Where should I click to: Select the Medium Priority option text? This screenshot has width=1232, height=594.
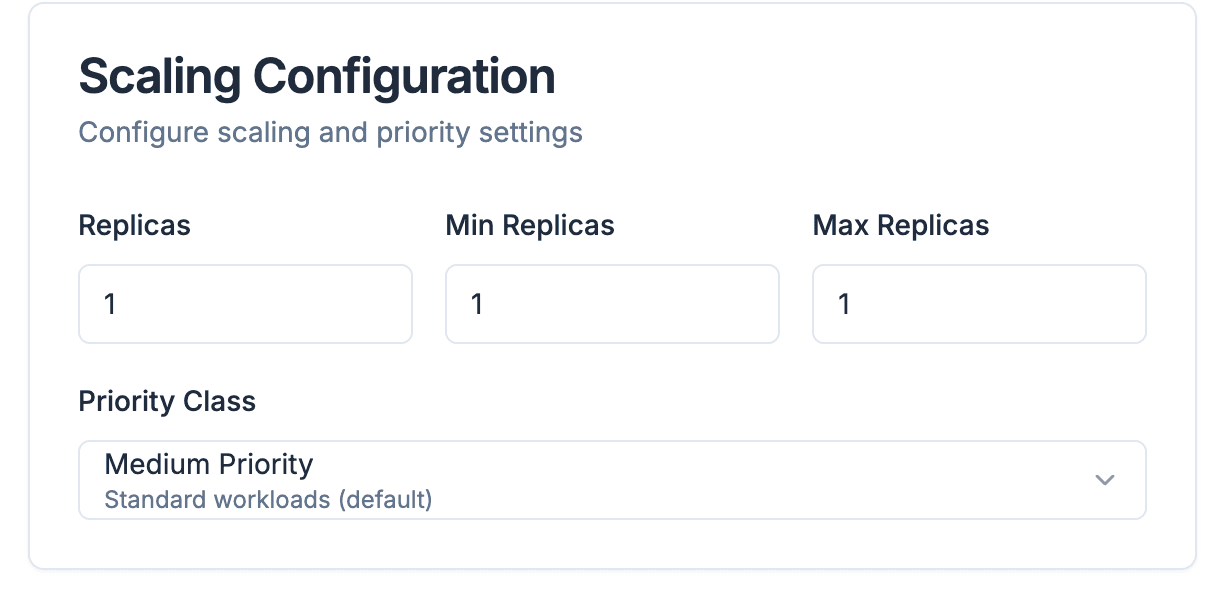(209, 464)
